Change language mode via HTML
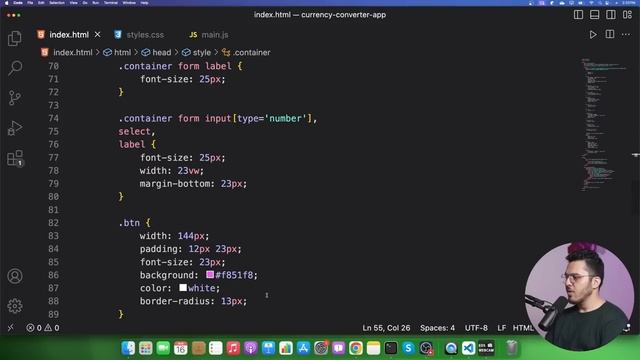Screen dimensions: 640x360 click(523, 328)
